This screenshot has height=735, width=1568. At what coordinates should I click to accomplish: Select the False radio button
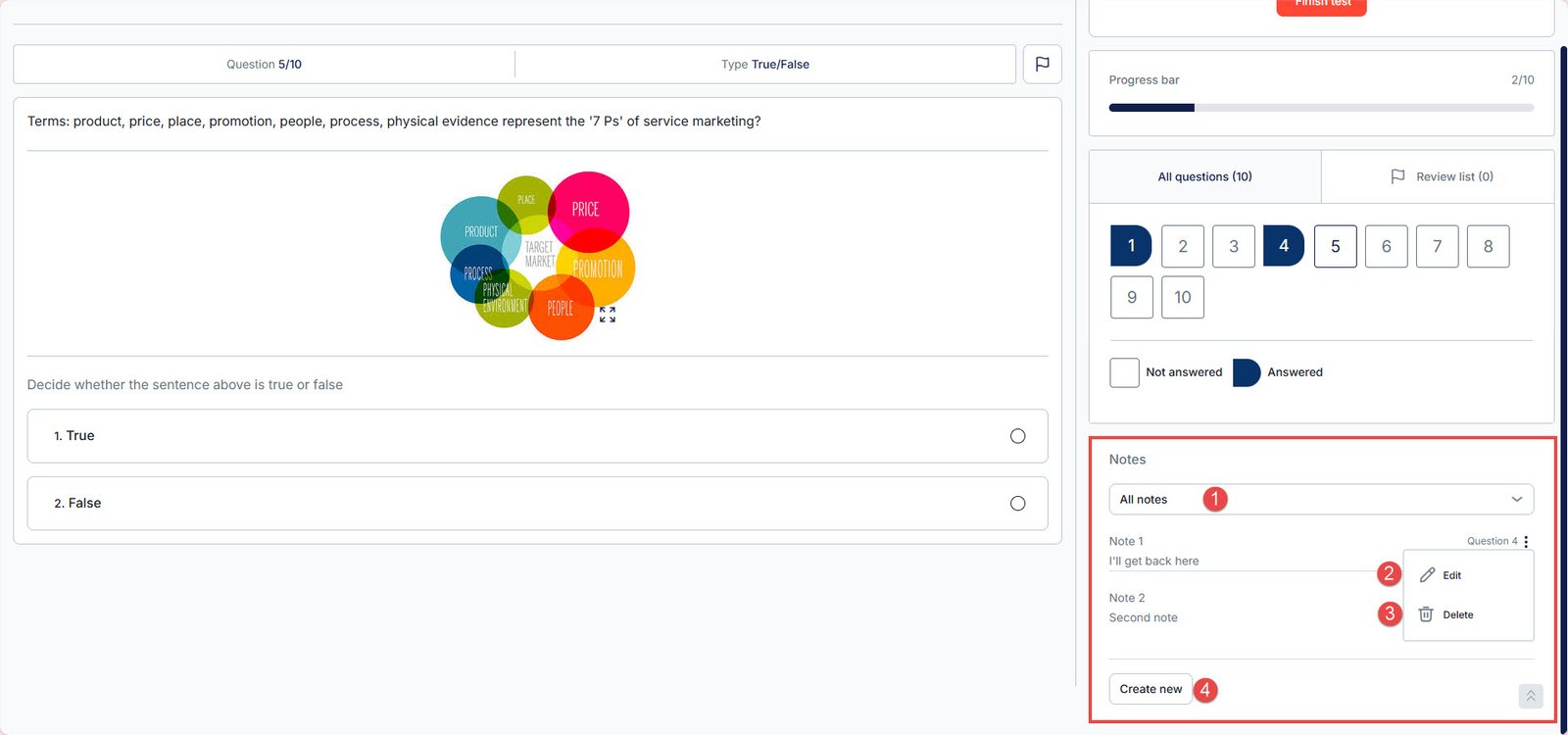point(1017,504)
